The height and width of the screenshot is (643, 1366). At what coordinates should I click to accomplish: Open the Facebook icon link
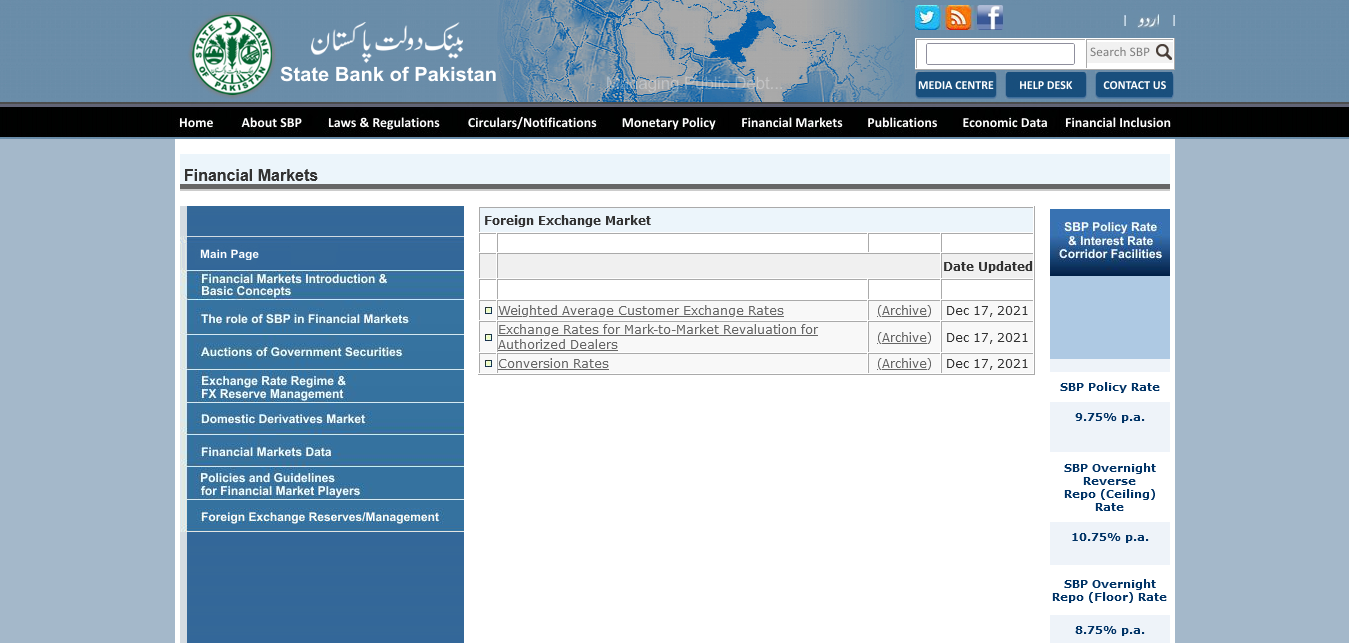coord(990,17)
